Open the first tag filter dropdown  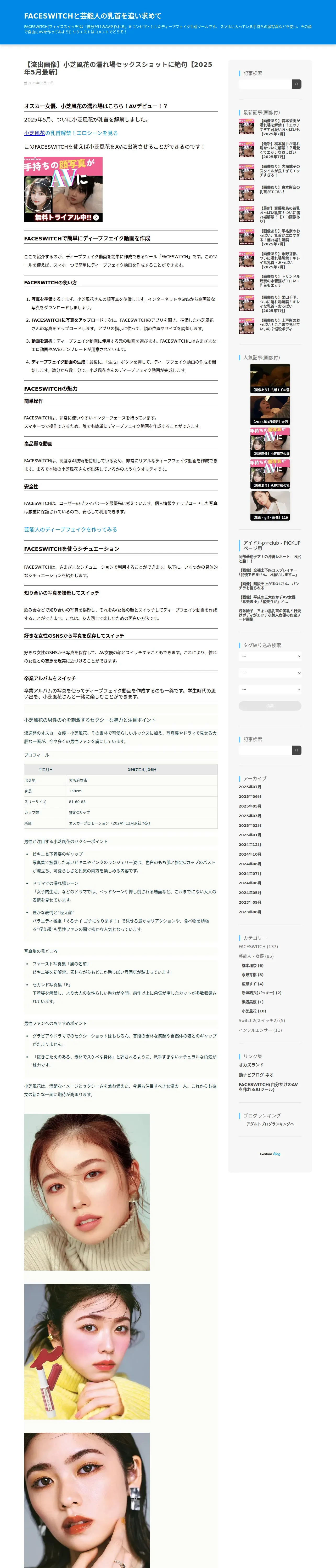pos(270,656)
